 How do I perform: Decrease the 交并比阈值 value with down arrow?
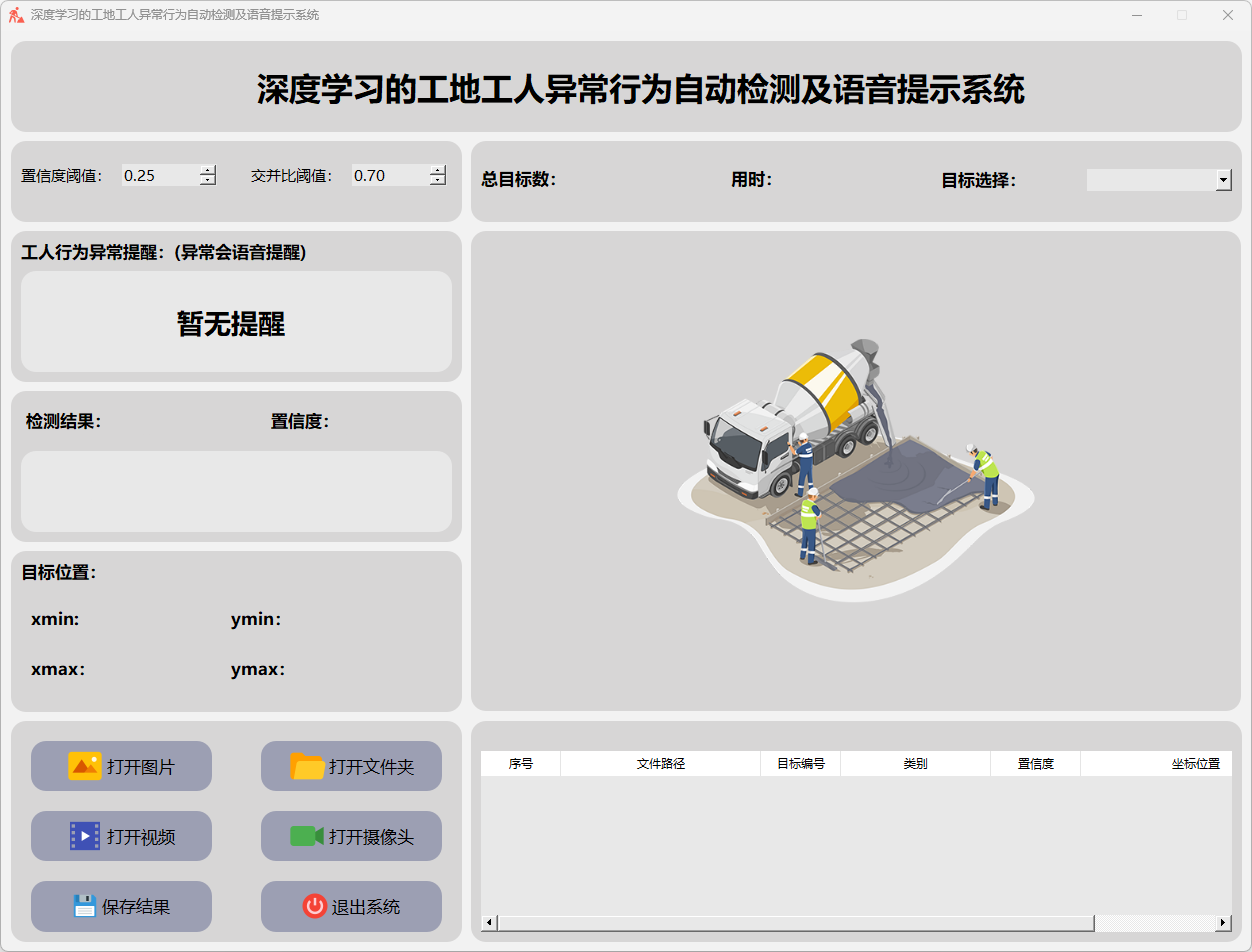(437, 181)
